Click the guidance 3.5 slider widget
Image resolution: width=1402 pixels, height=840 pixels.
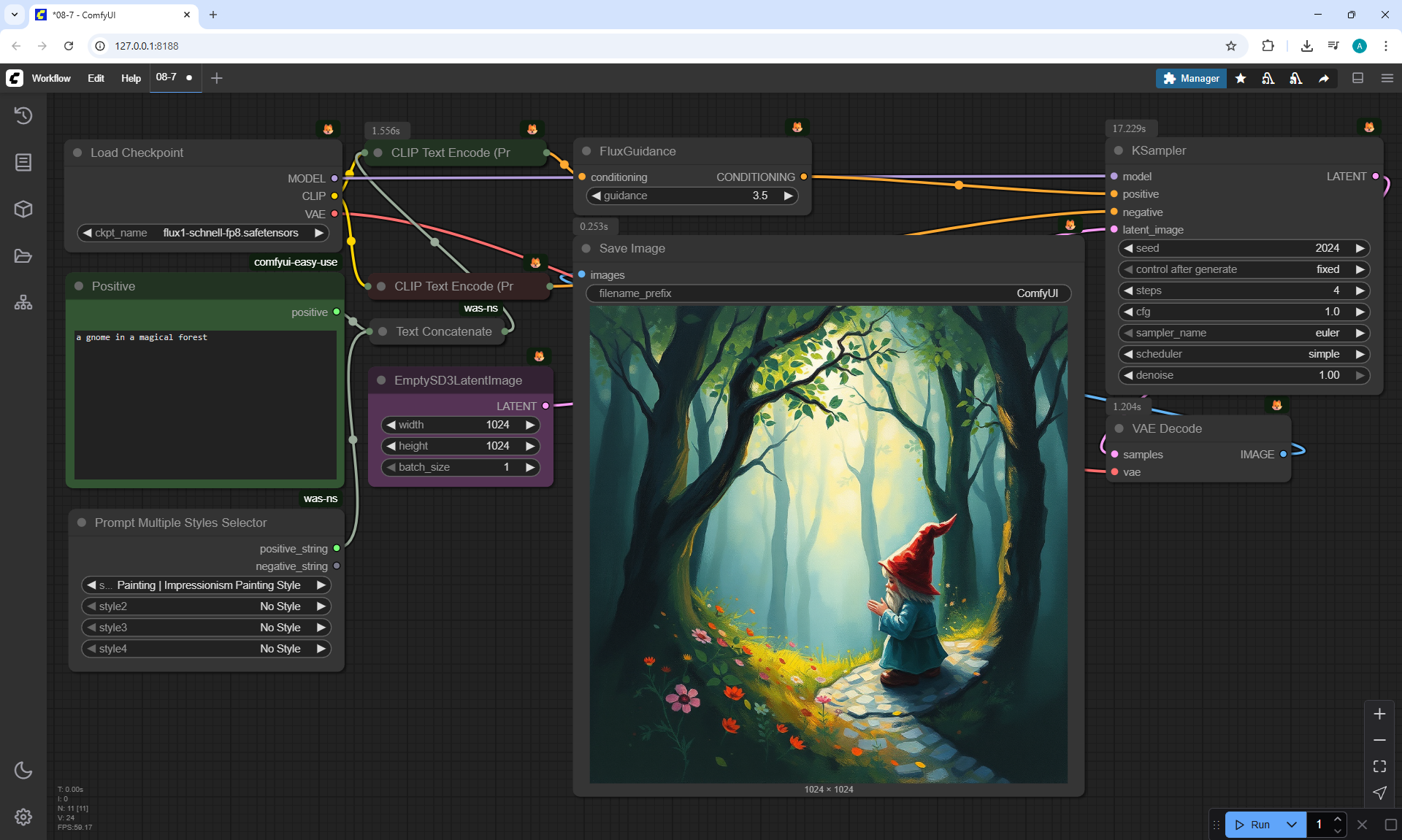point(692,196)
